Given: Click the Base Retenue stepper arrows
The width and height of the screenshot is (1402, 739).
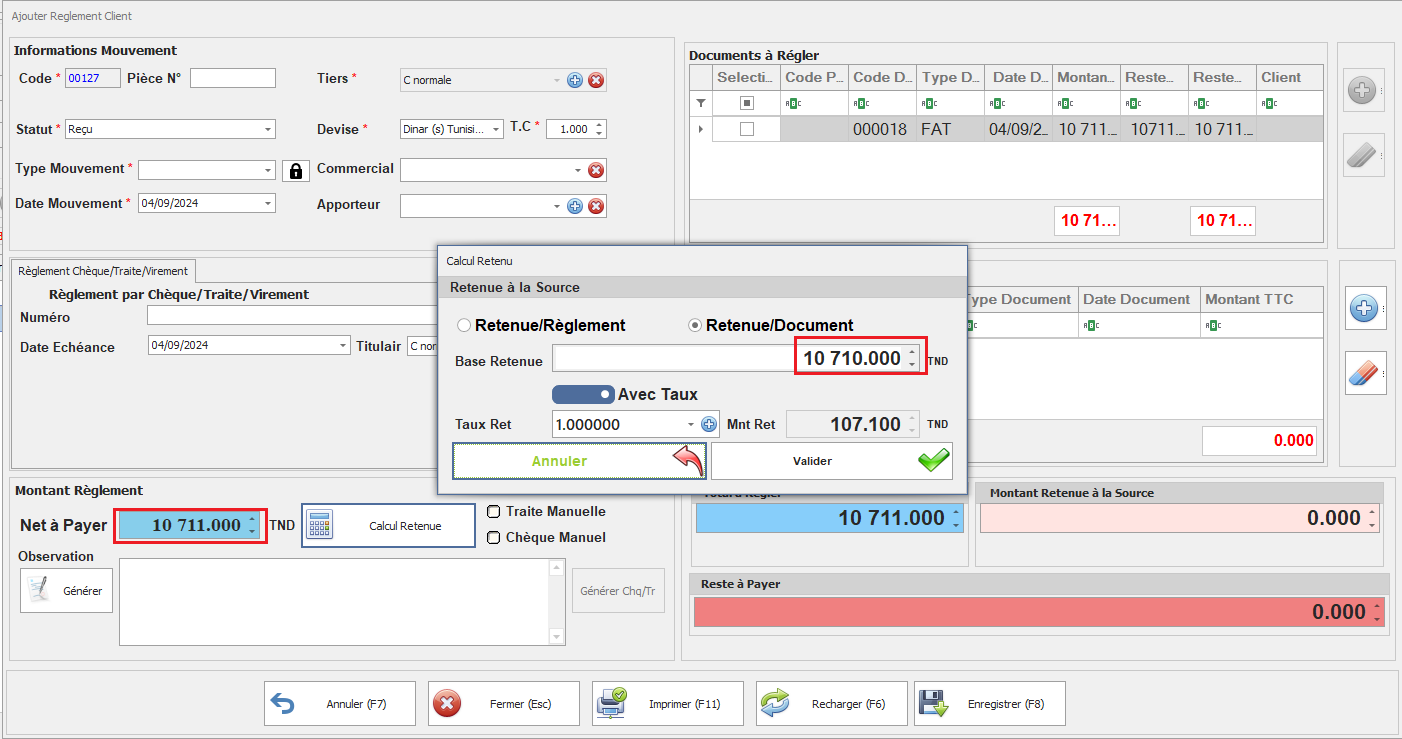Looking at the screenshot, I should pos(911,358).
